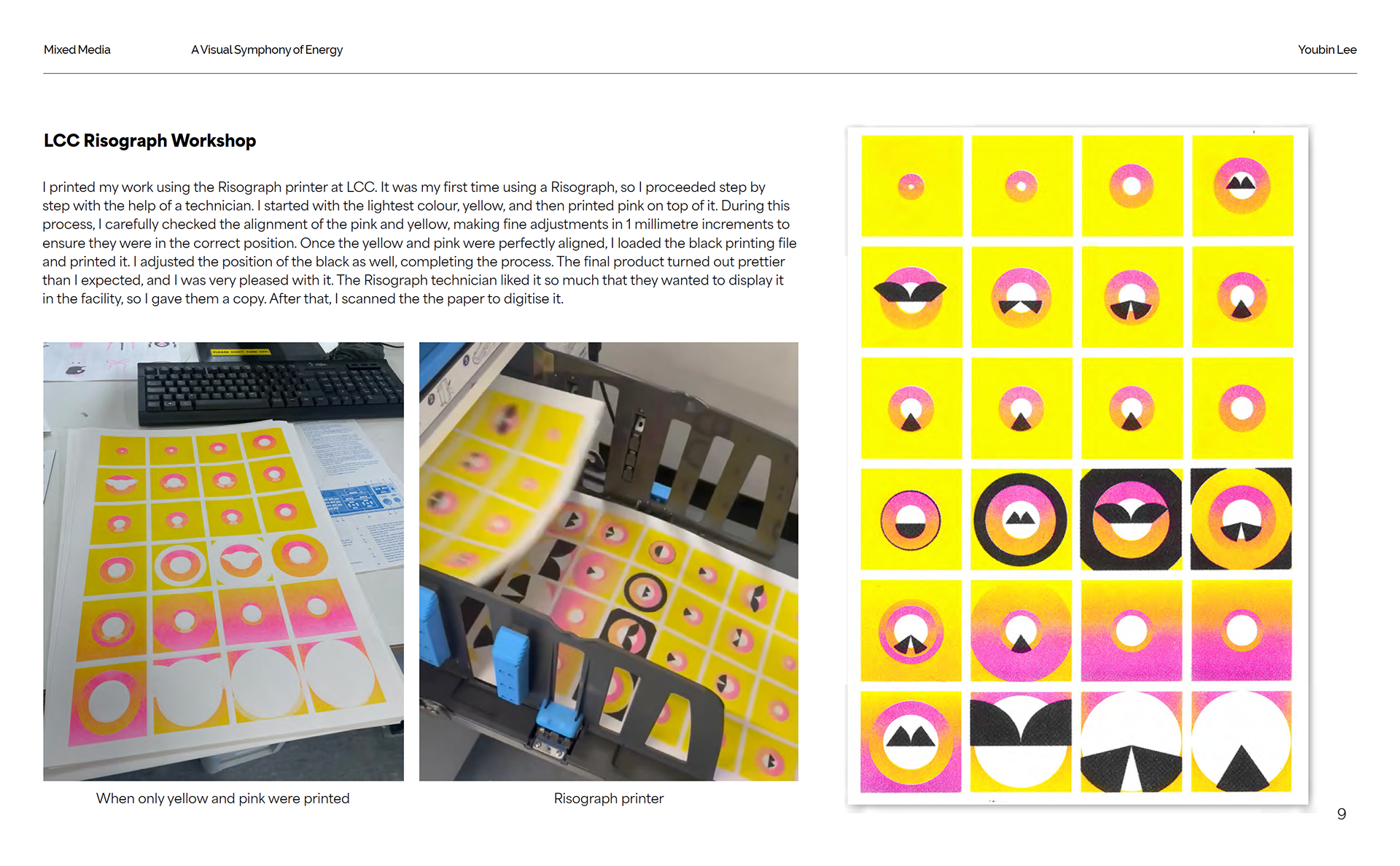Click the large black triangle tile, bottom right
Image resolution: width=1400 pixels, height=866 pixels.
point(1242,742)
